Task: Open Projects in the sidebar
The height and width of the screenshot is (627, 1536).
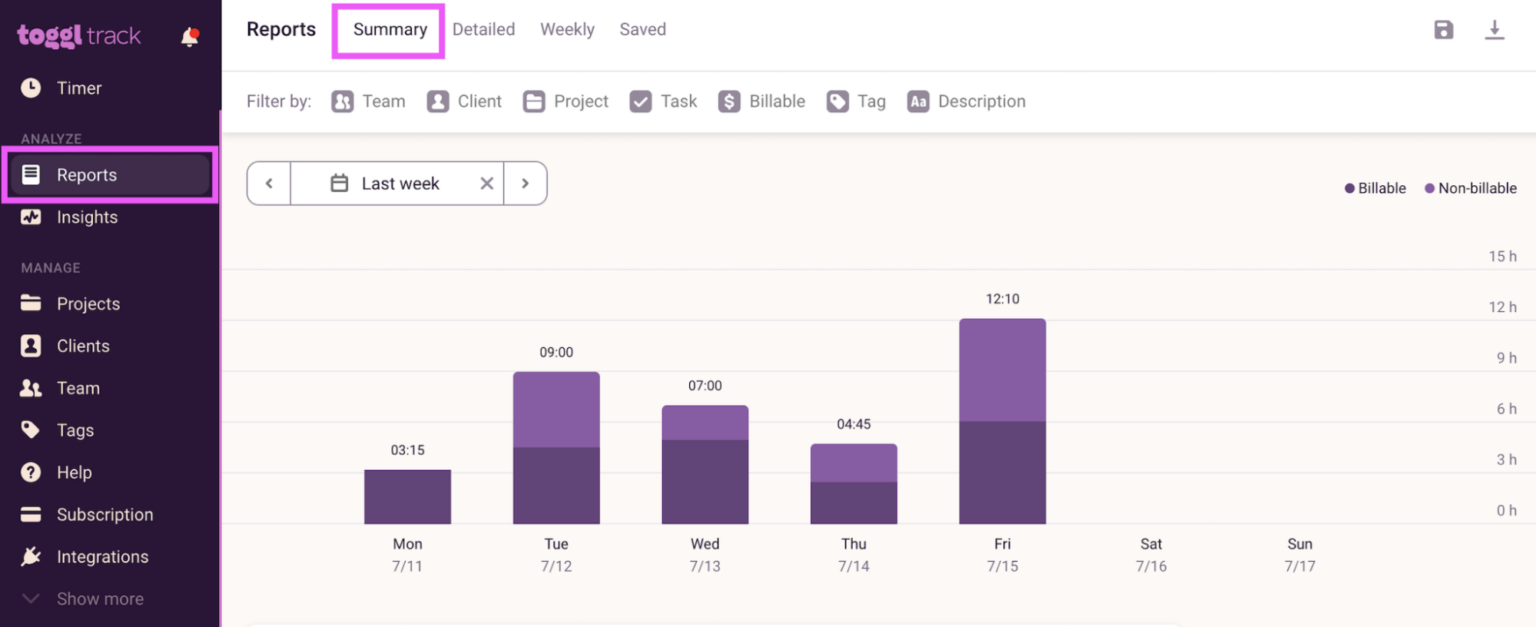Action: [88, 304]
